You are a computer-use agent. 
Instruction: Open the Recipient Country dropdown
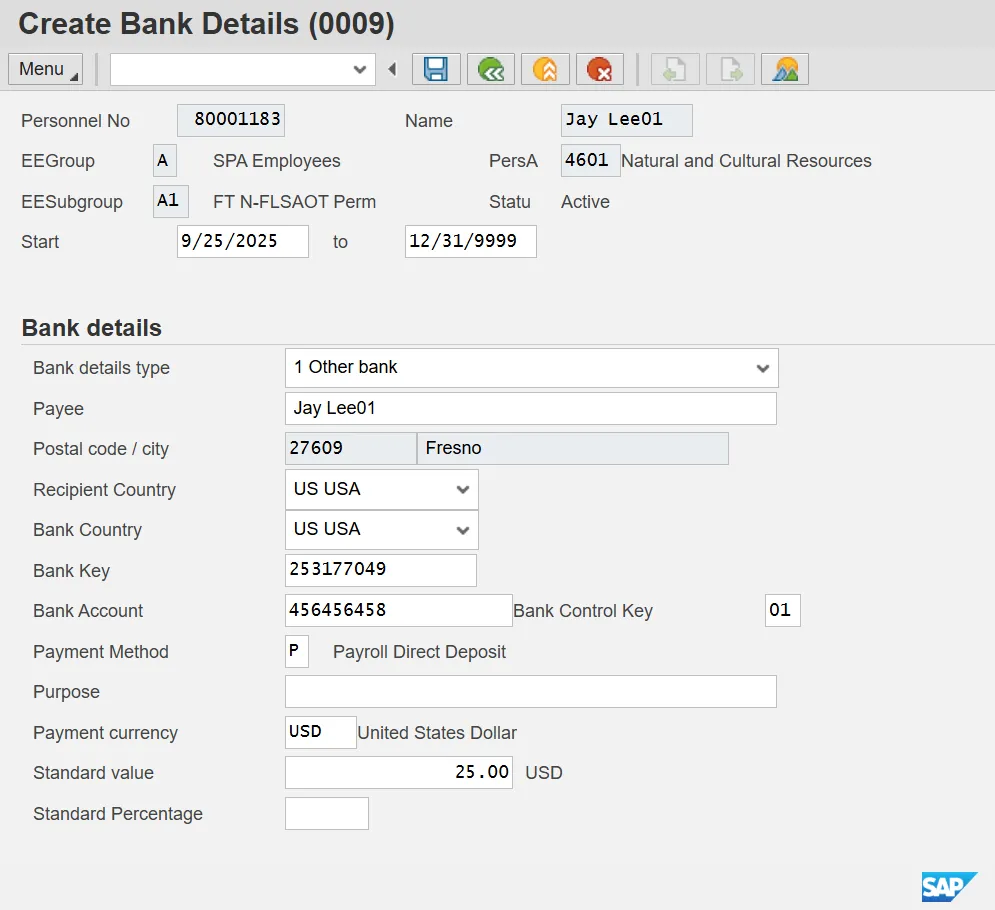[x=463, y=489]
